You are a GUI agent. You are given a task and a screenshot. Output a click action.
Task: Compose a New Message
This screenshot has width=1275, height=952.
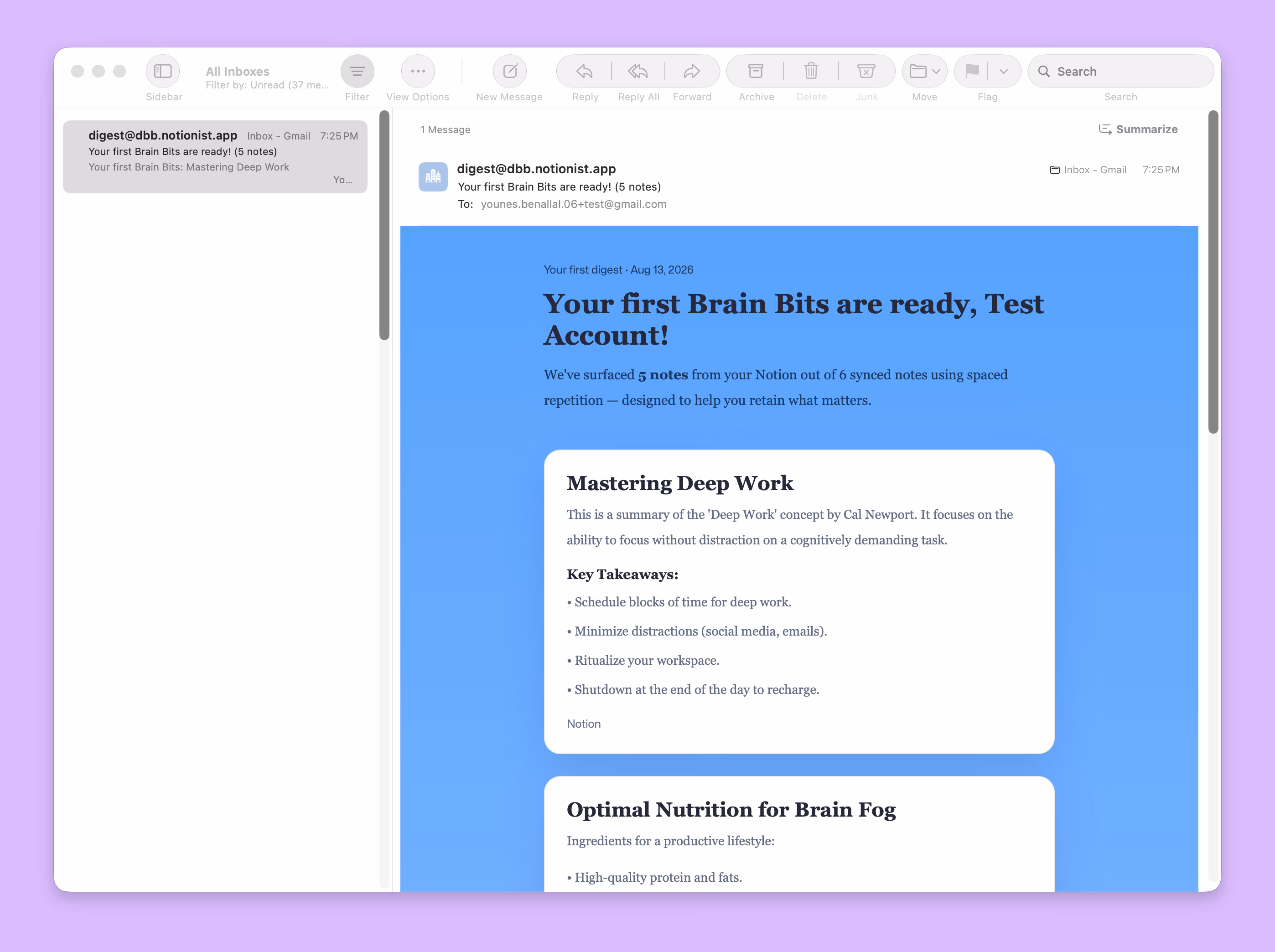point(509,72)
